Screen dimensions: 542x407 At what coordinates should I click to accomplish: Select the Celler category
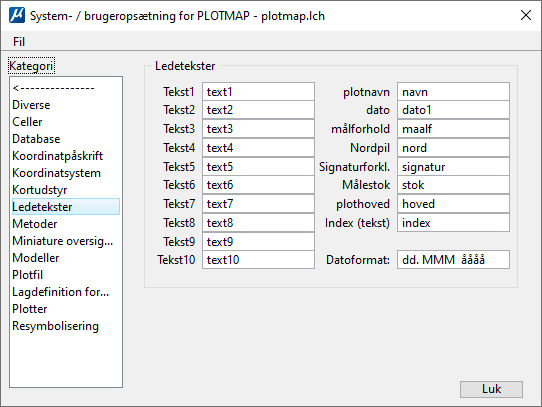[x=27, y=122]
